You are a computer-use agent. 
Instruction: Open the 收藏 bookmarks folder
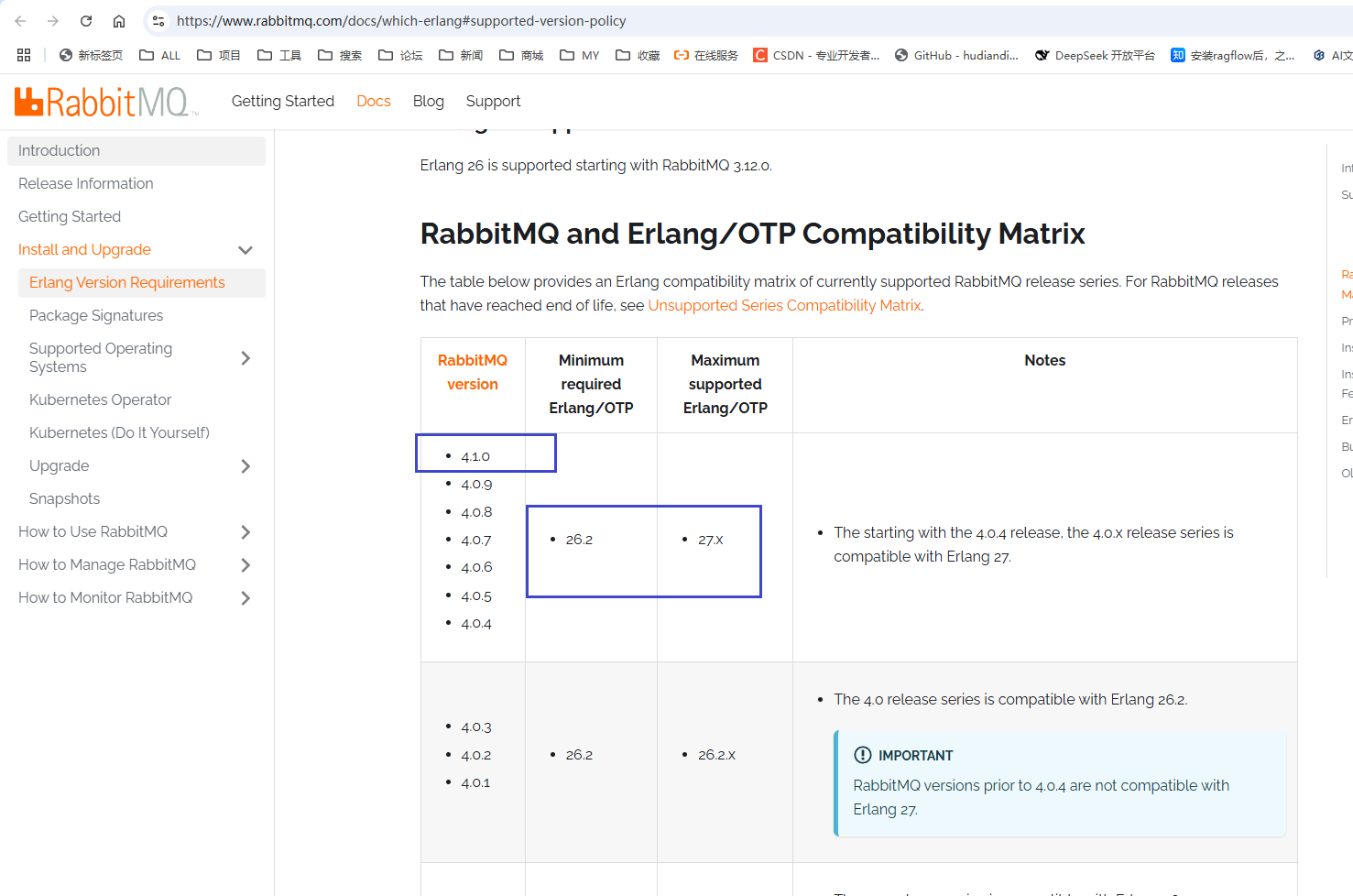638,55
